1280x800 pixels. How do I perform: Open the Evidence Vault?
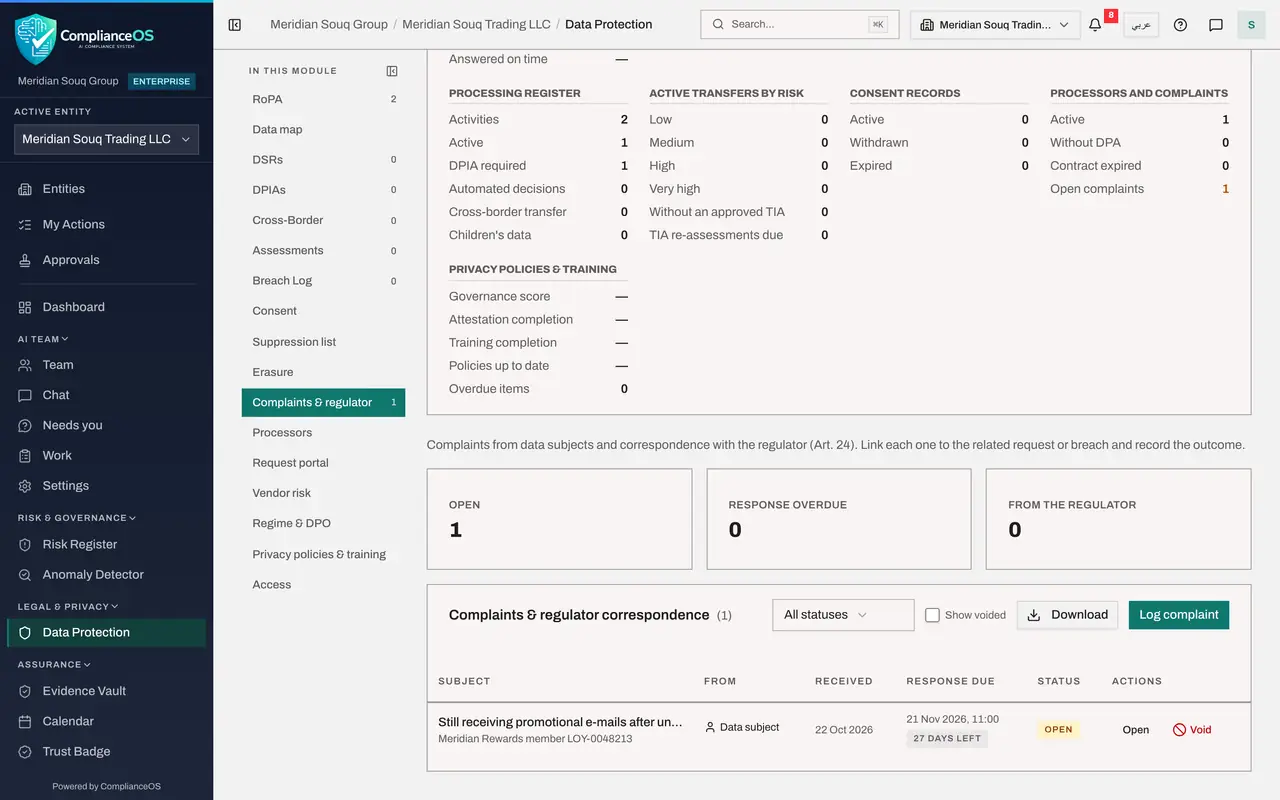[106, 691]
